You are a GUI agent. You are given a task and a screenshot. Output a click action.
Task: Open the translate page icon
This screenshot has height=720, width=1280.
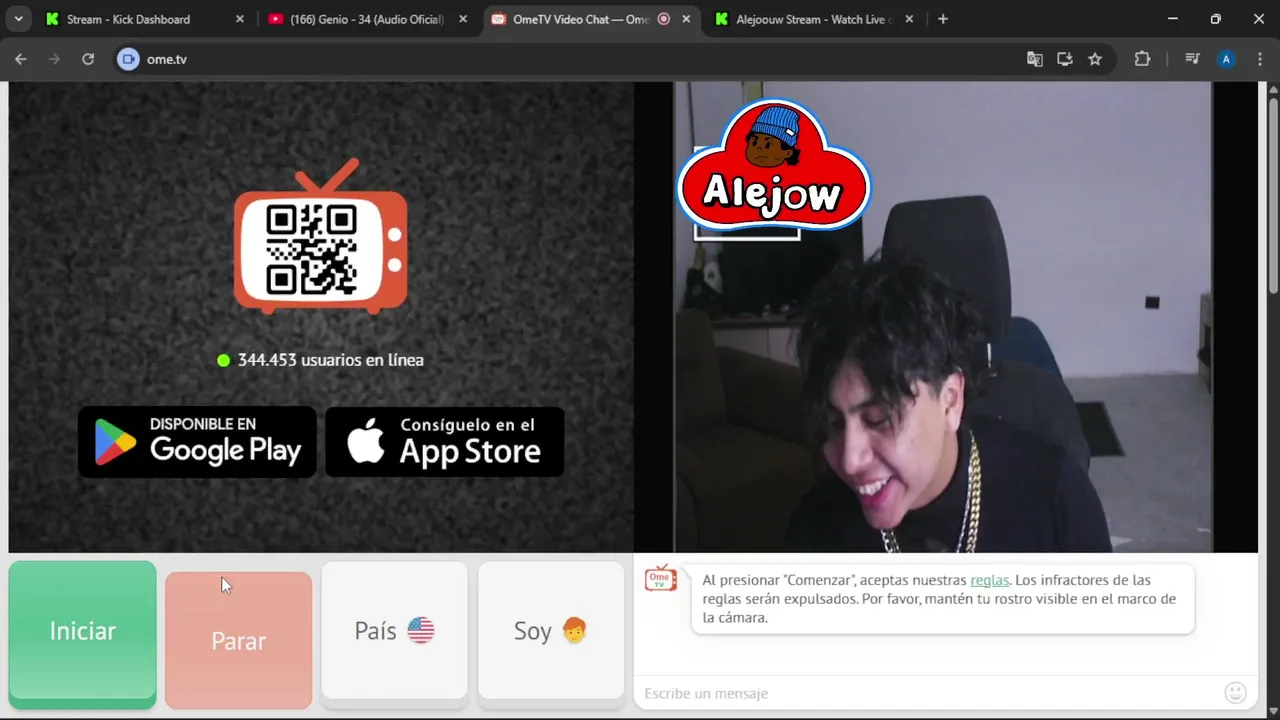1035,59
